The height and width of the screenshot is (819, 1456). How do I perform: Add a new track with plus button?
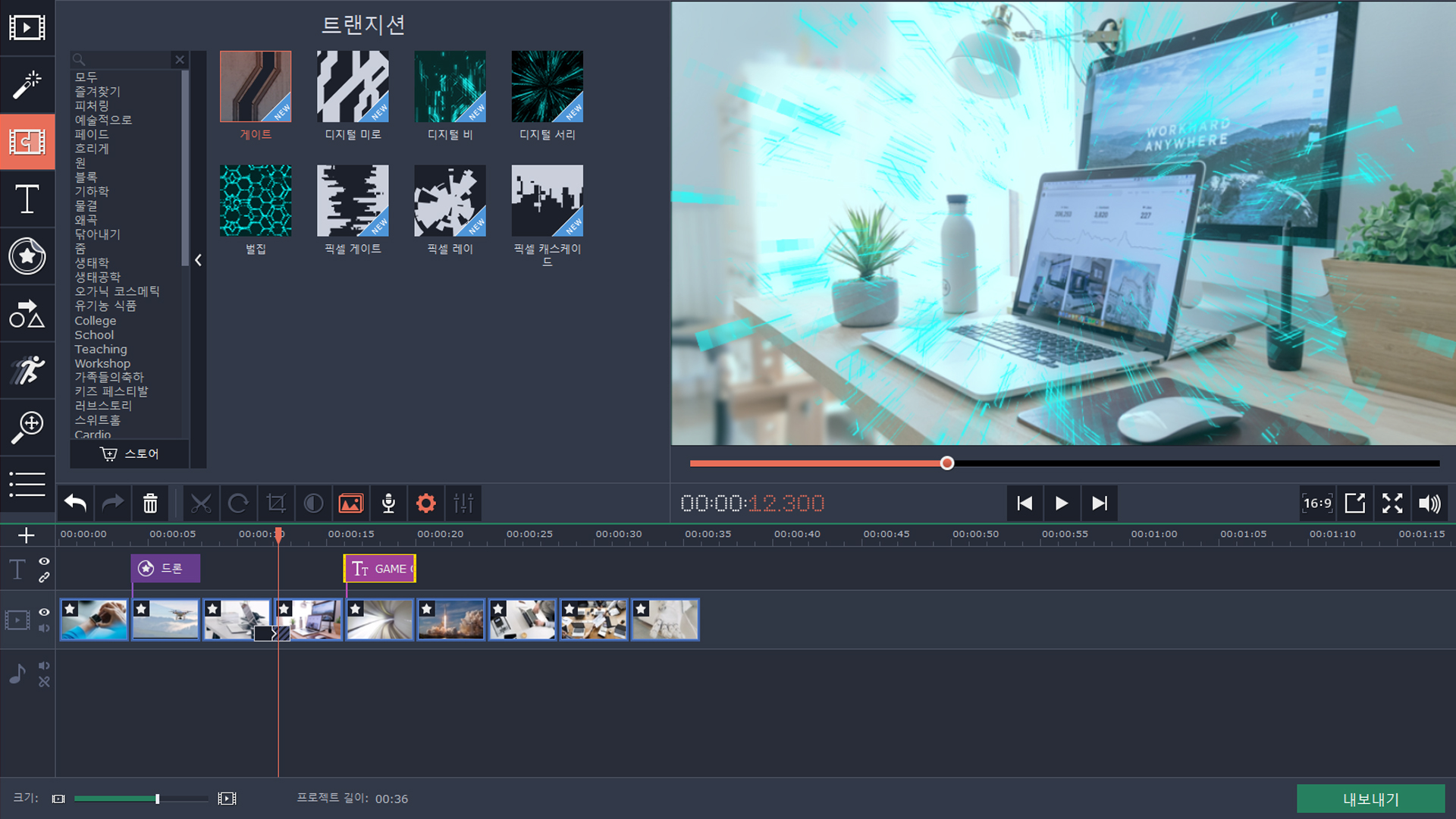coord(27,535)
